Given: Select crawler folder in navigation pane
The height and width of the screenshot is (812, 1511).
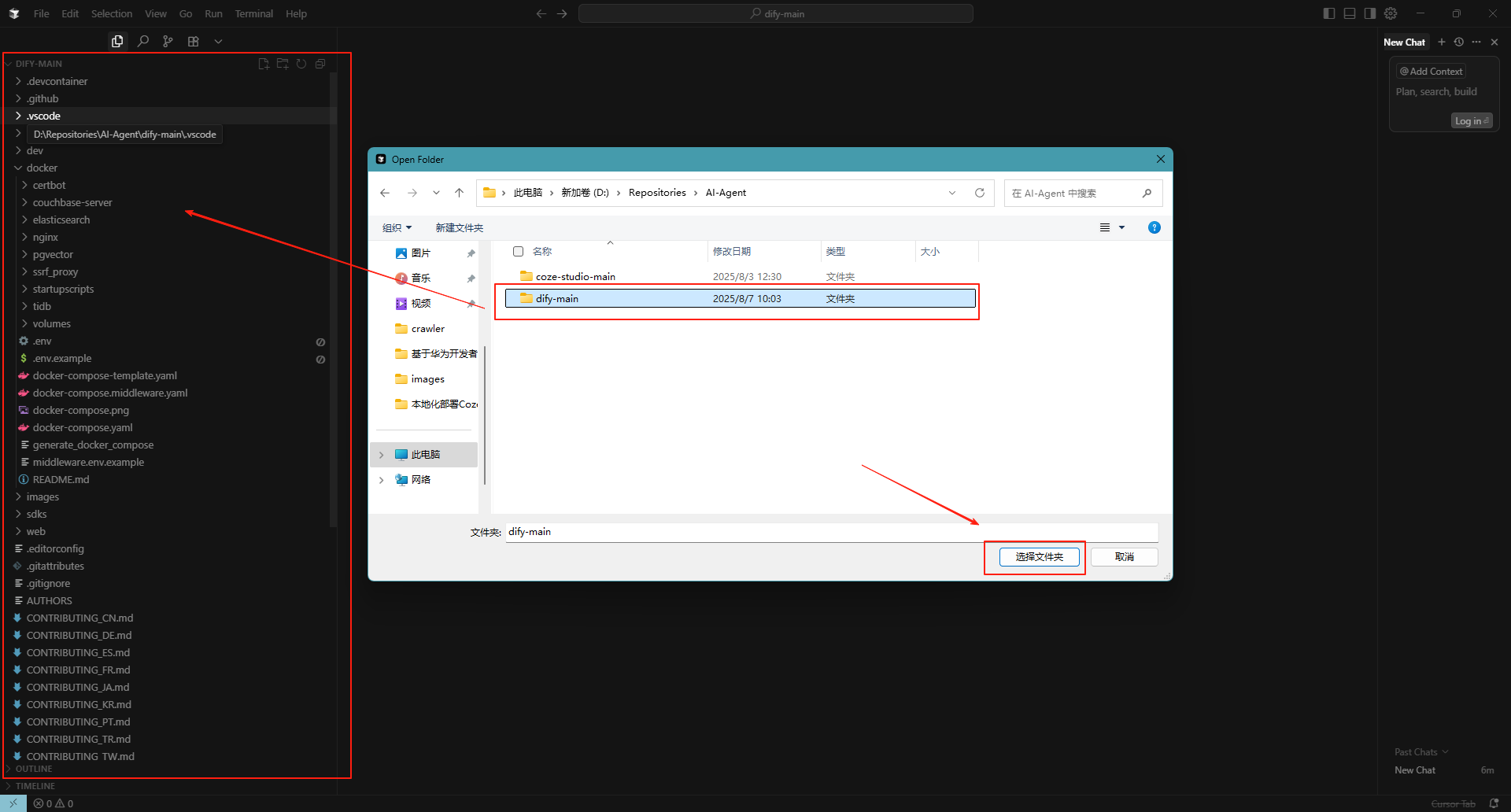Looking at the screenshot, I should pyautogui.click(x=427, y=329).
